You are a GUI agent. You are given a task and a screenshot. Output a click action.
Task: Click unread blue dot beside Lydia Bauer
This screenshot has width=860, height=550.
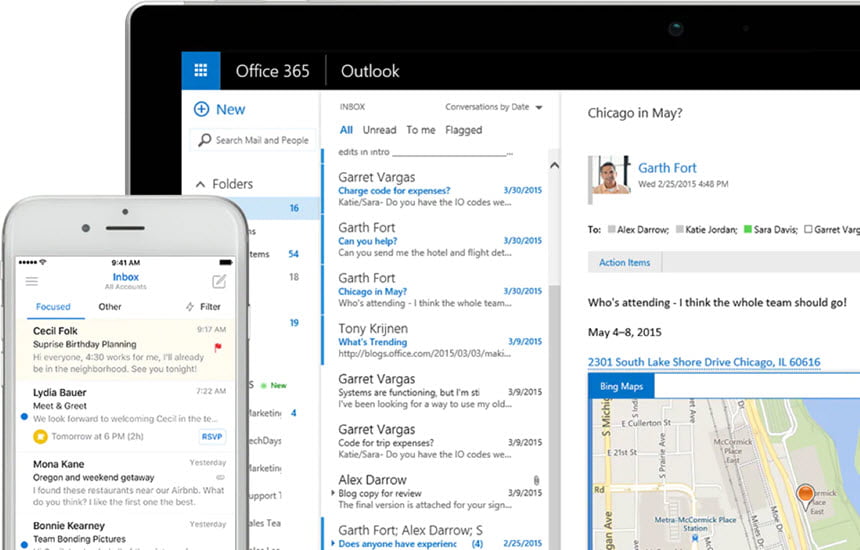coord(24,417)
